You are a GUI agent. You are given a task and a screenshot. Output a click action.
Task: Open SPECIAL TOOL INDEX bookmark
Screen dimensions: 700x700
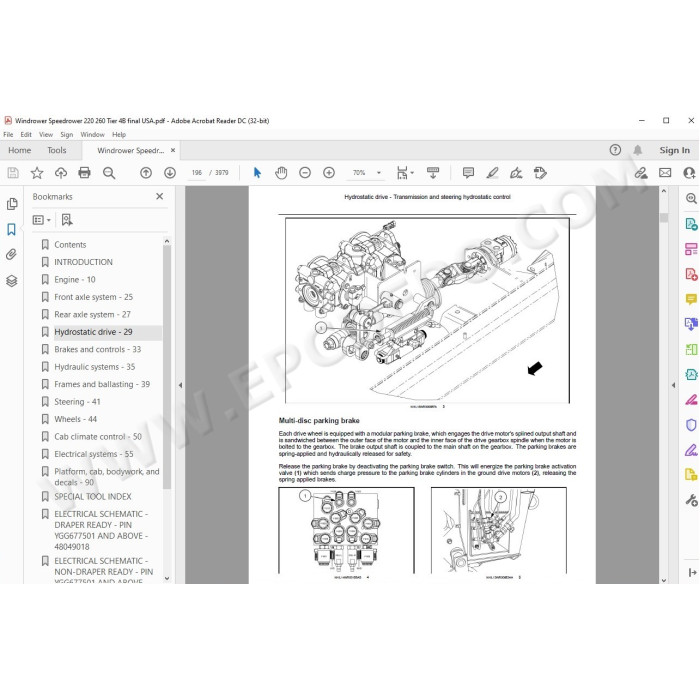tap(93, 496)
